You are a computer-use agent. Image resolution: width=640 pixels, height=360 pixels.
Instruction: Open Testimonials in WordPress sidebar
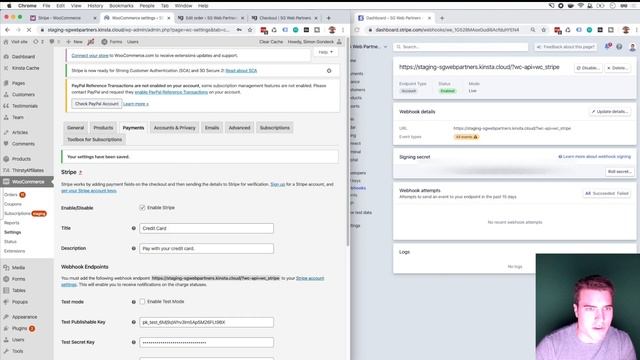[x=24, y=106]
